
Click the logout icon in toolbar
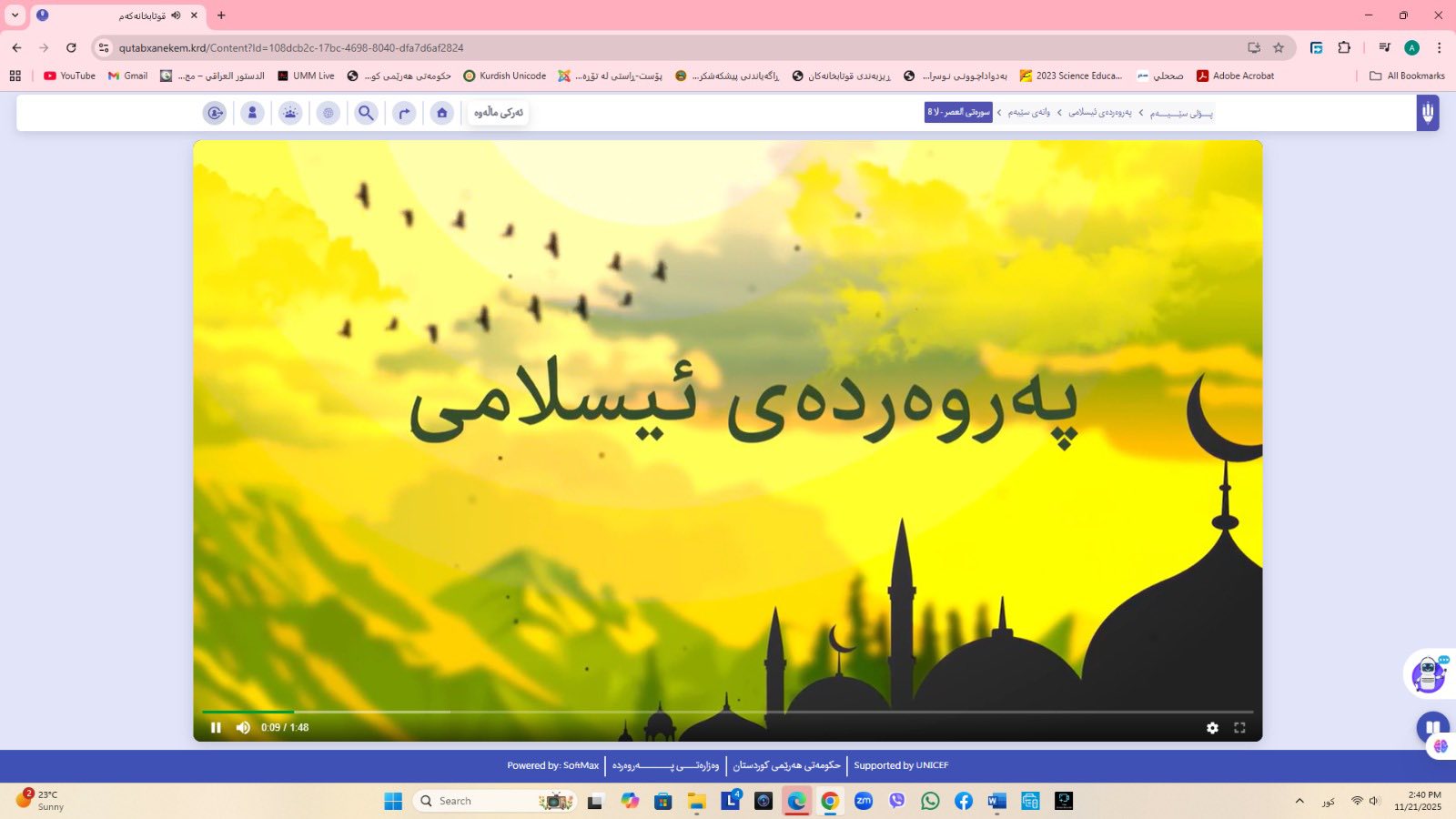[215, 113]
